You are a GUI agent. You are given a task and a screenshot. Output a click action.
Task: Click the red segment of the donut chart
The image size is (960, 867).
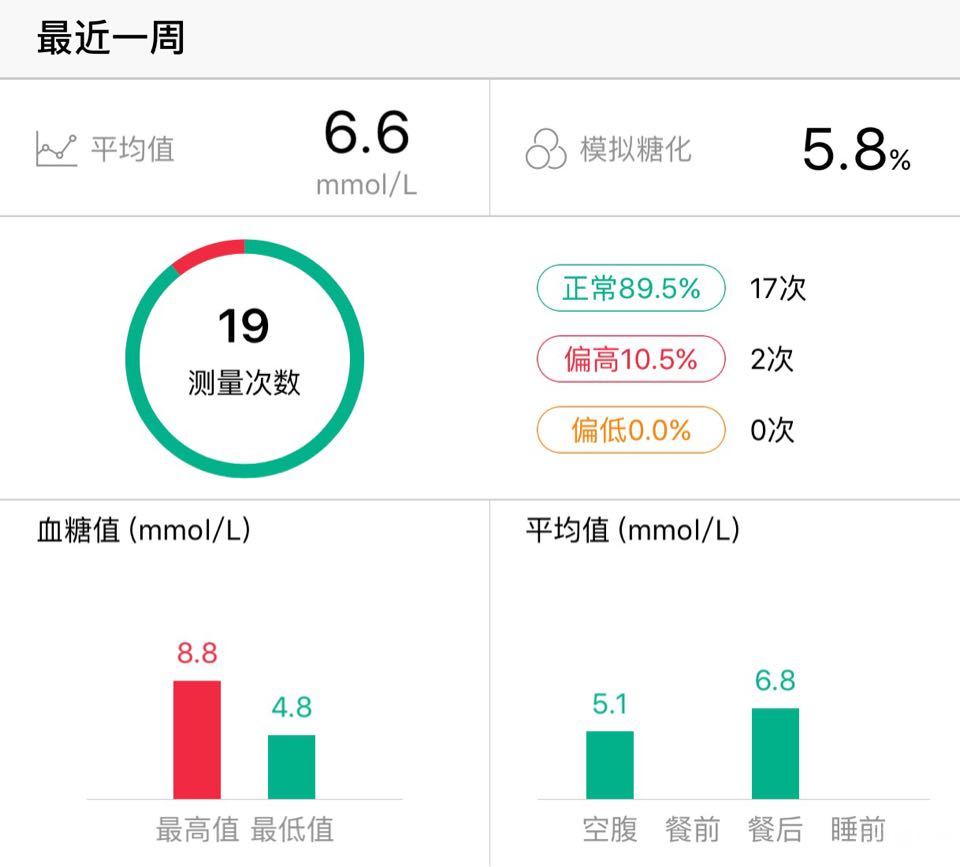pyautogui.click(x=208, y=253)
